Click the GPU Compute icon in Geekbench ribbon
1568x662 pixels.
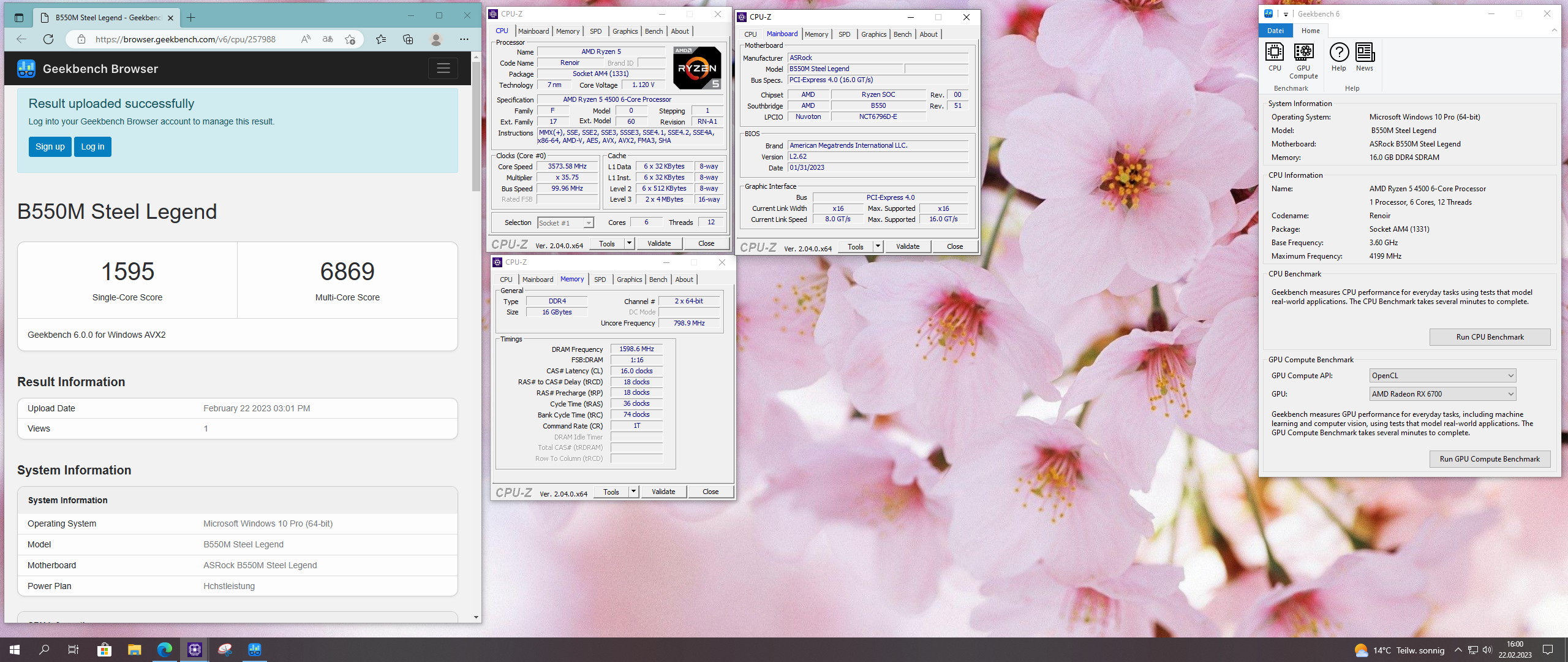coord(1303,61)
